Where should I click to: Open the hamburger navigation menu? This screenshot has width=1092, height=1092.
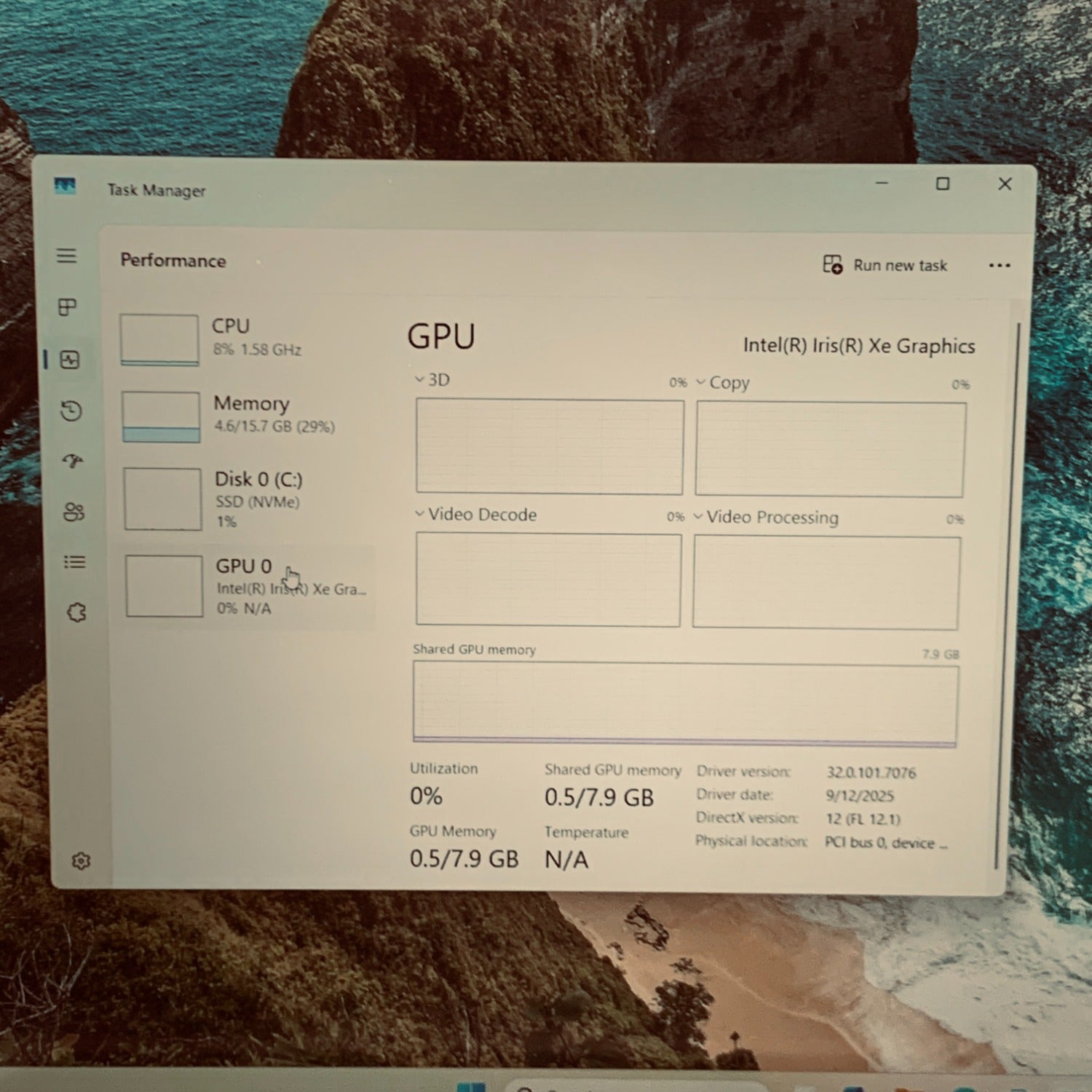click(66, 256)
